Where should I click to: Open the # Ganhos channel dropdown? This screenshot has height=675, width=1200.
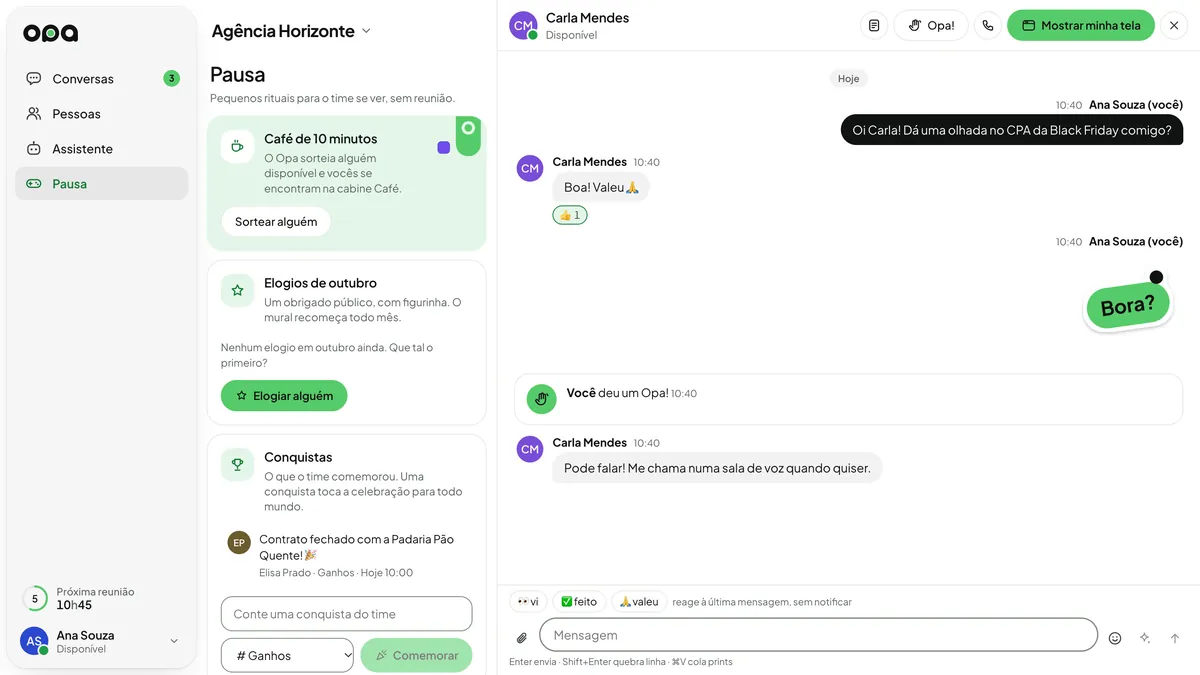pyautogui.click(x=287, y=656)
